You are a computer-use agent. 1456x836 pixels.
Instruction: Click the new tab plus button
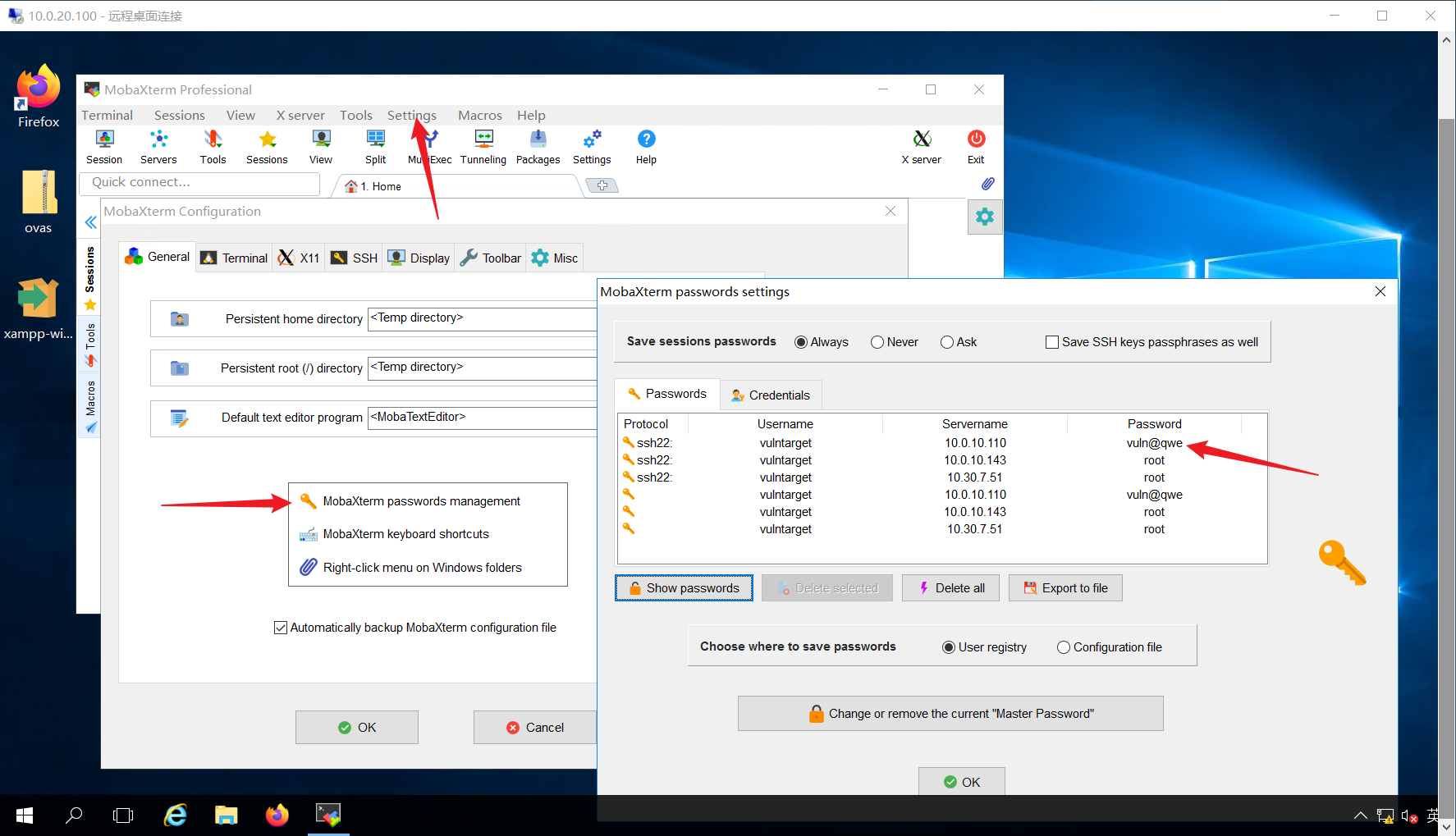602,186
